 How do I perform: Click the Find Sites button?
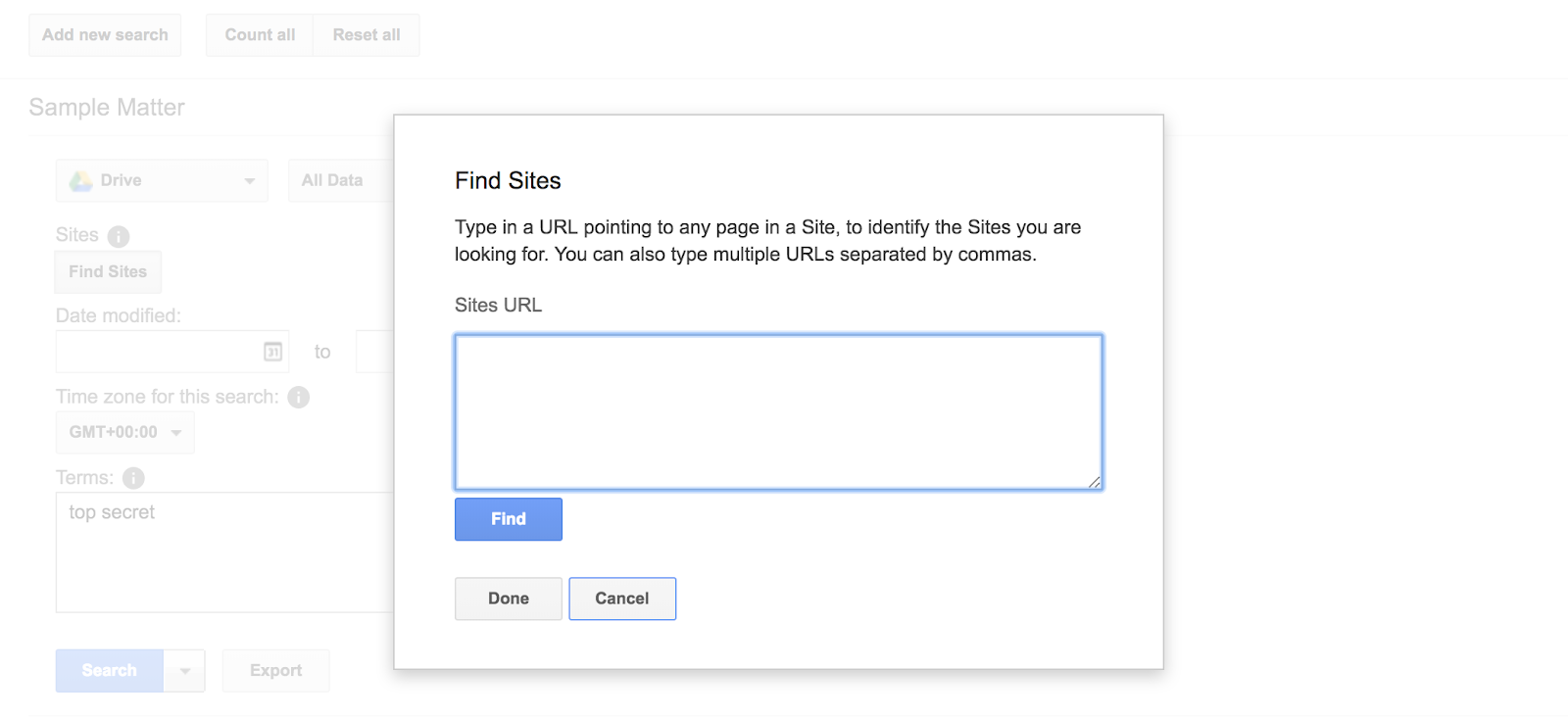pos(107,271)
